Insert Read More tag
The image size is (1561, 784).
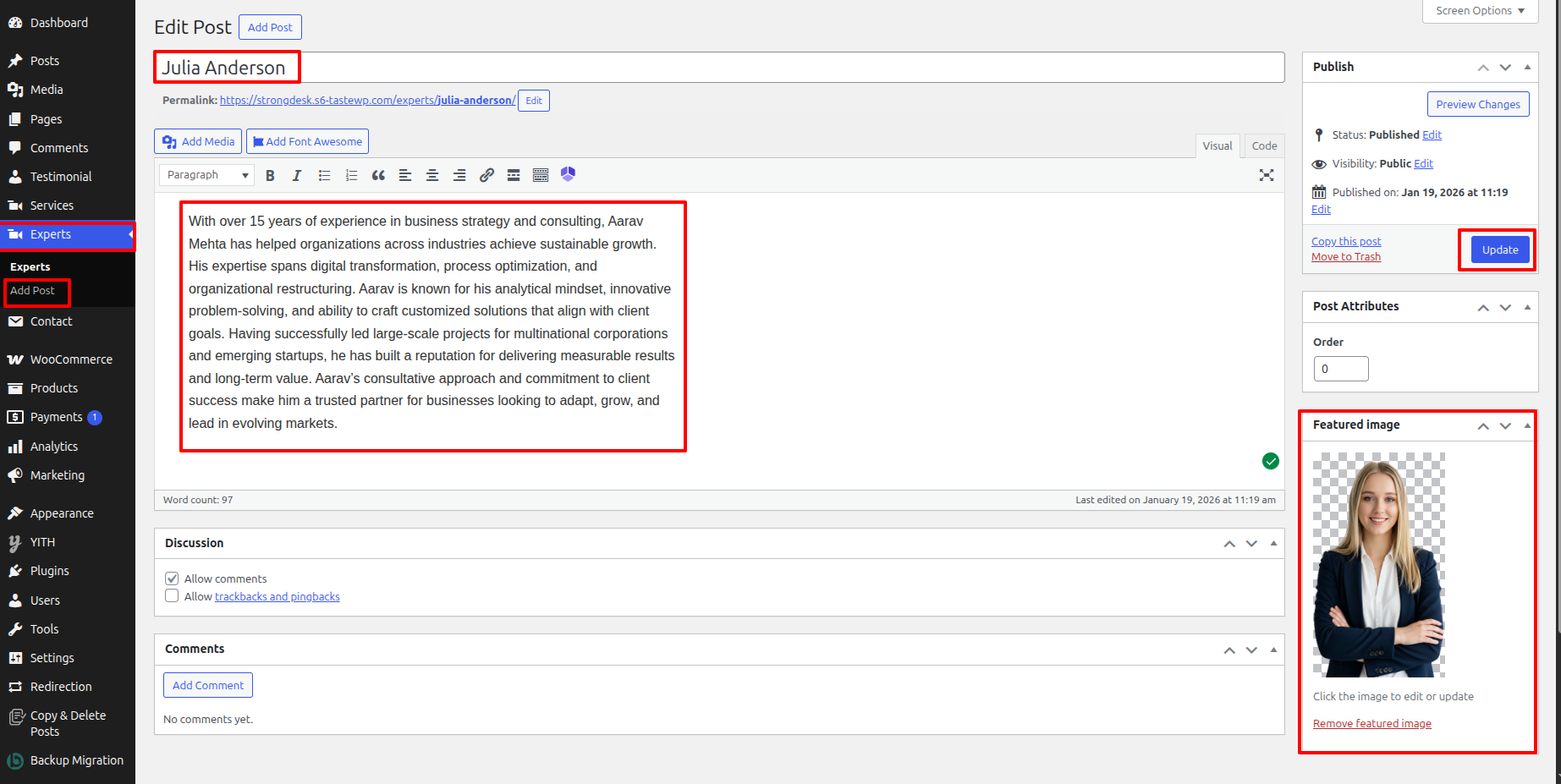(x=514, y=175)
